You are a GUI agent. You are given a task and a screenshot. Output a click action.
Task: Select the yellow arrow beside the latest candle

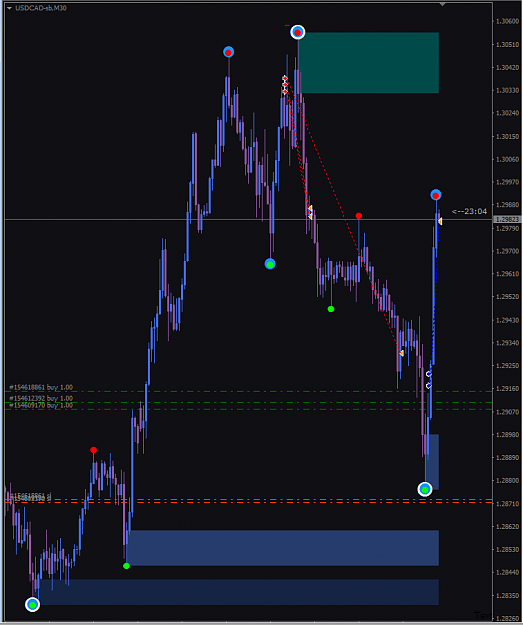440,221
